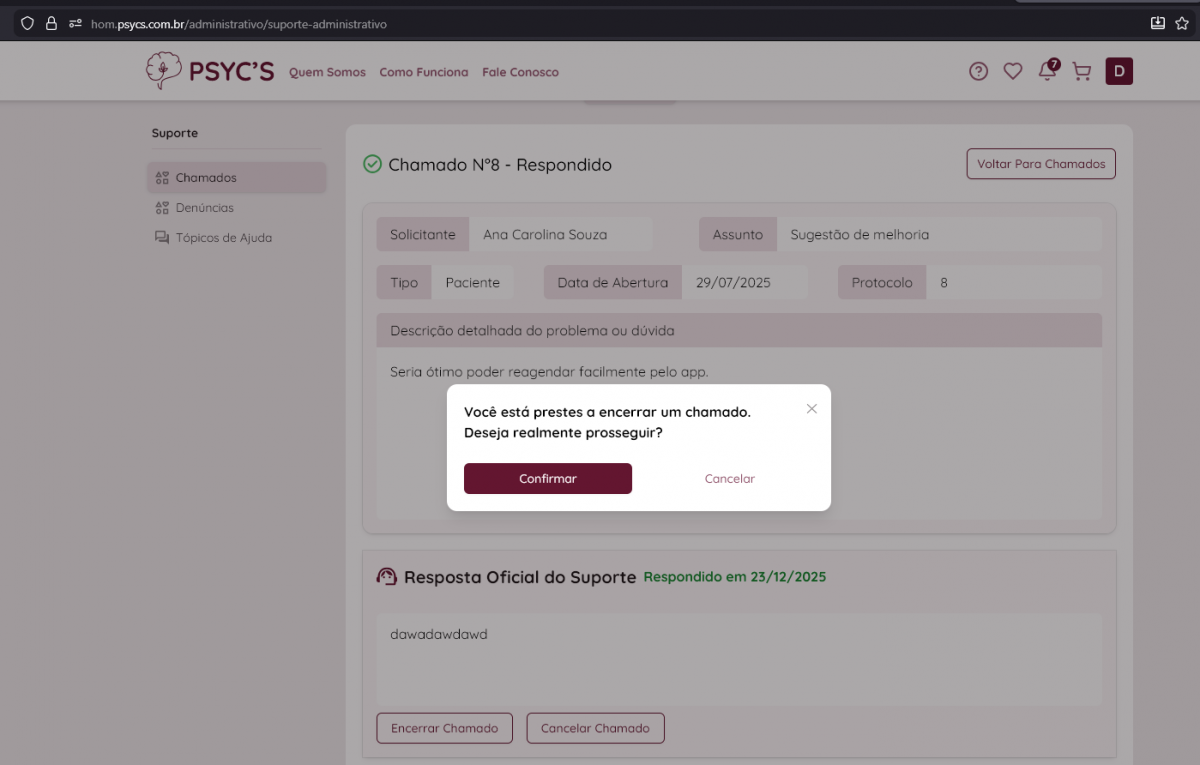
Task: Click the help question mark icon
Action: click(x=978, y=71)
